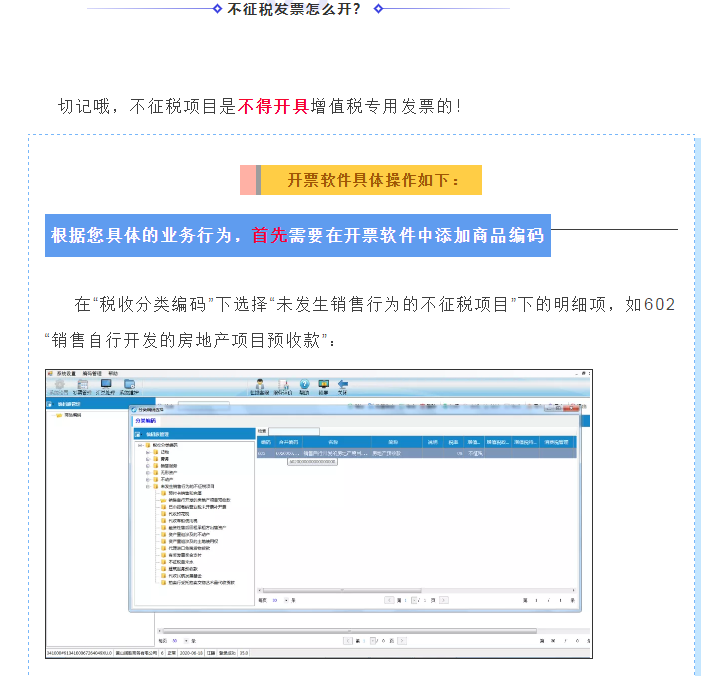Image resolution: width=728 pixels, height=676 pixels.
Task: Select 销售自行开发的房地产项目预收款 item
Action: point(199,500)
